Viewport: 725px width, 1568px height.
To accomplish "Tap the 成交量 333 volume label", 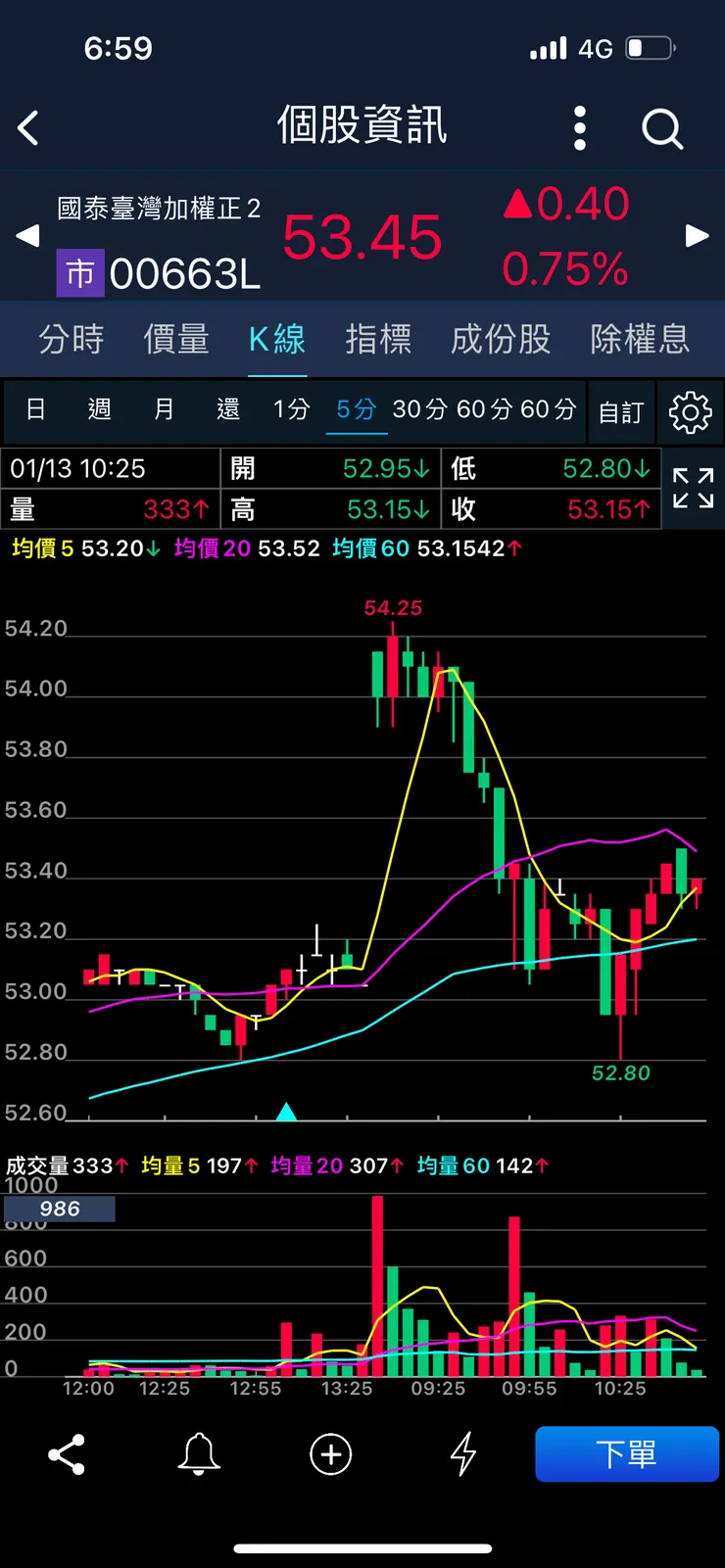I will tap(67, 1165).
